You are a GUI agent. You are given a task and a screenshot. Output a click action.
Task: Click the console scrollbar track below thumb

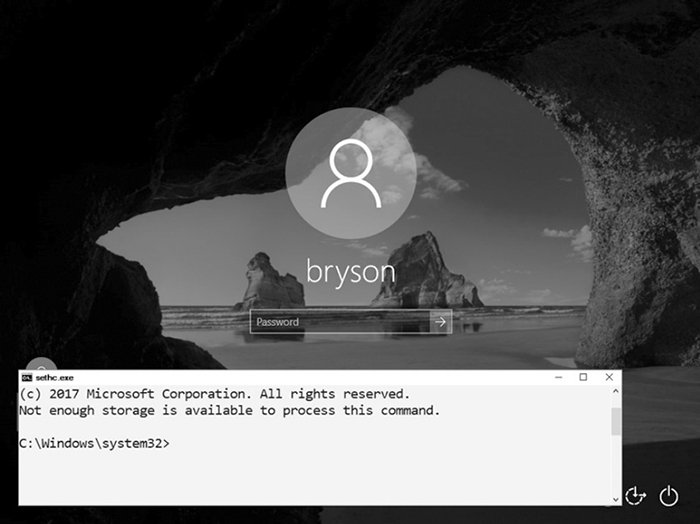pos(615,465)
